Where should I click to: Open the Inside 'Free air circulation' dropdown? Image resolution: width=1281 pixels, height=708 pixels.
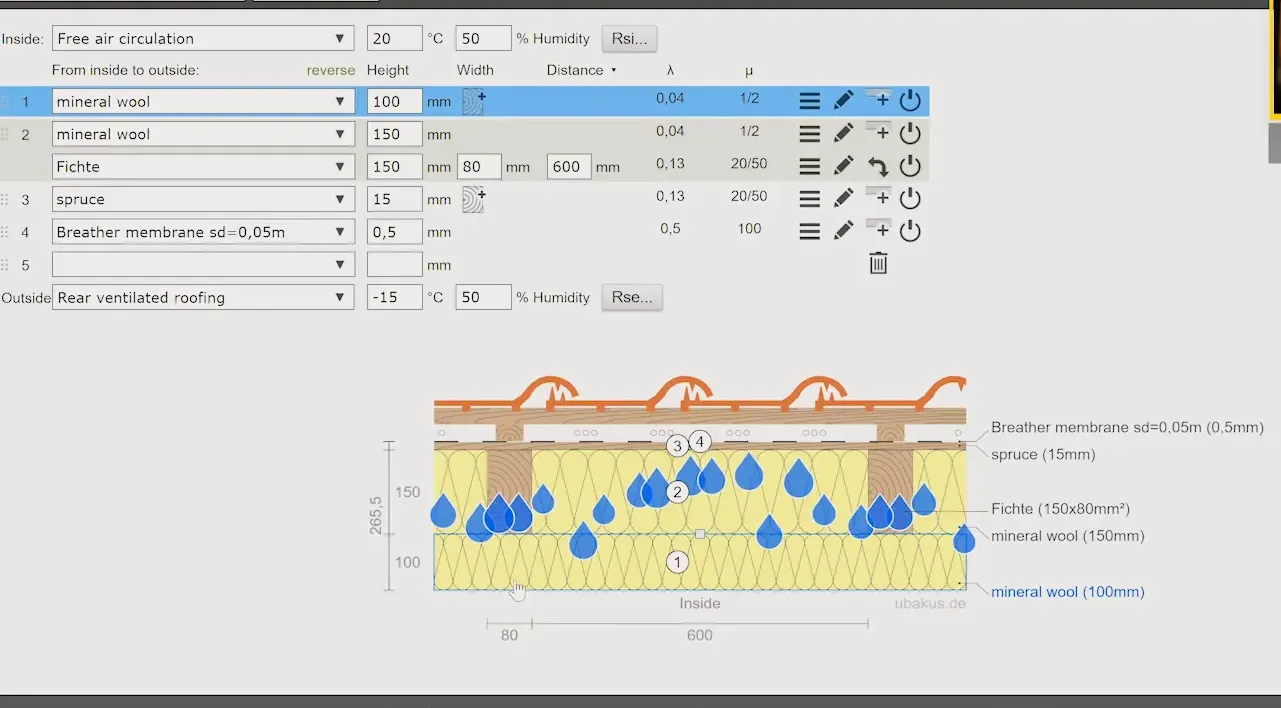[x=202, y=39]
